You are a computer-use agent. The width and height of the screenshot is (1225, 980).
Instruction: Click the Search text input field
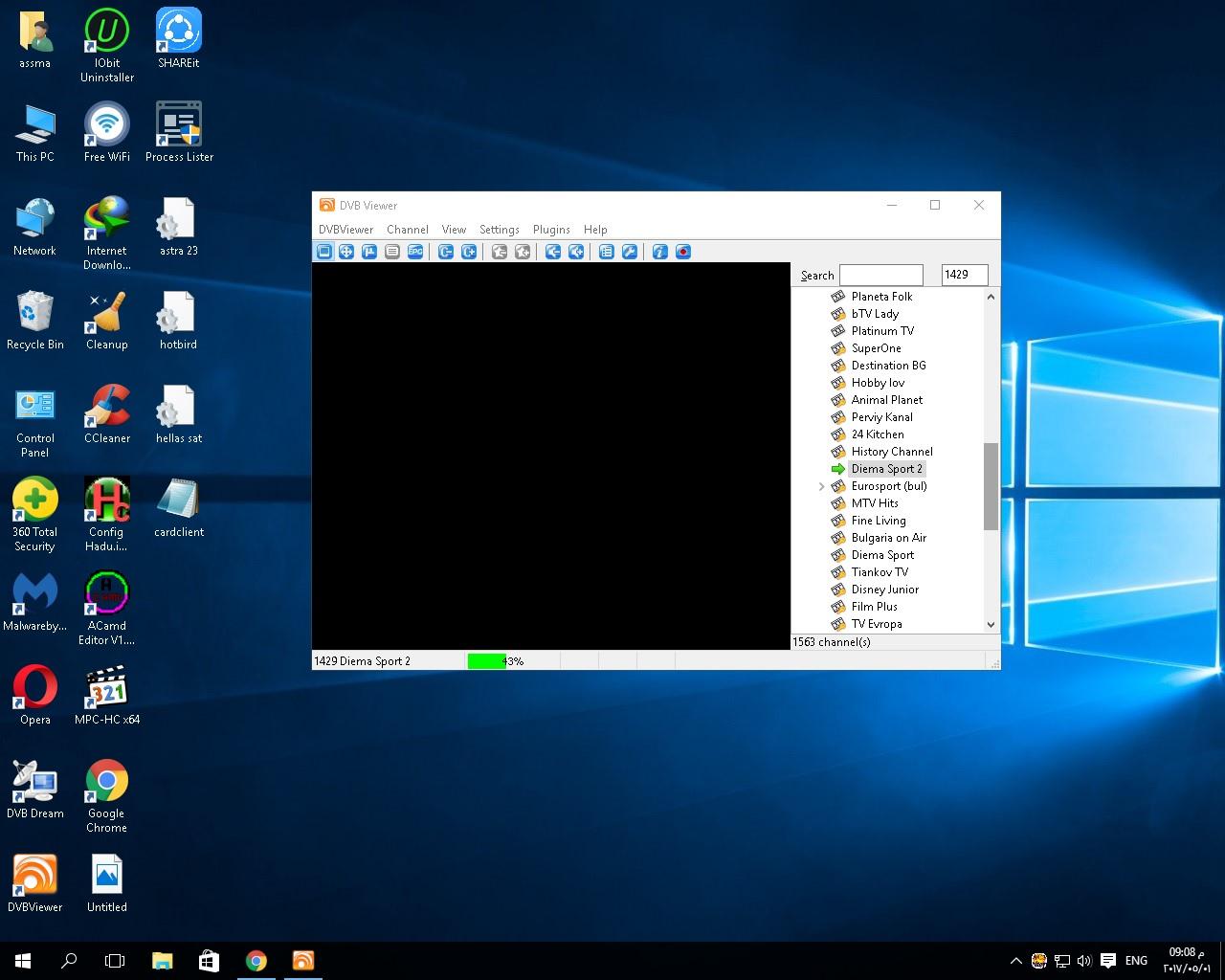(x=881, y=275)
